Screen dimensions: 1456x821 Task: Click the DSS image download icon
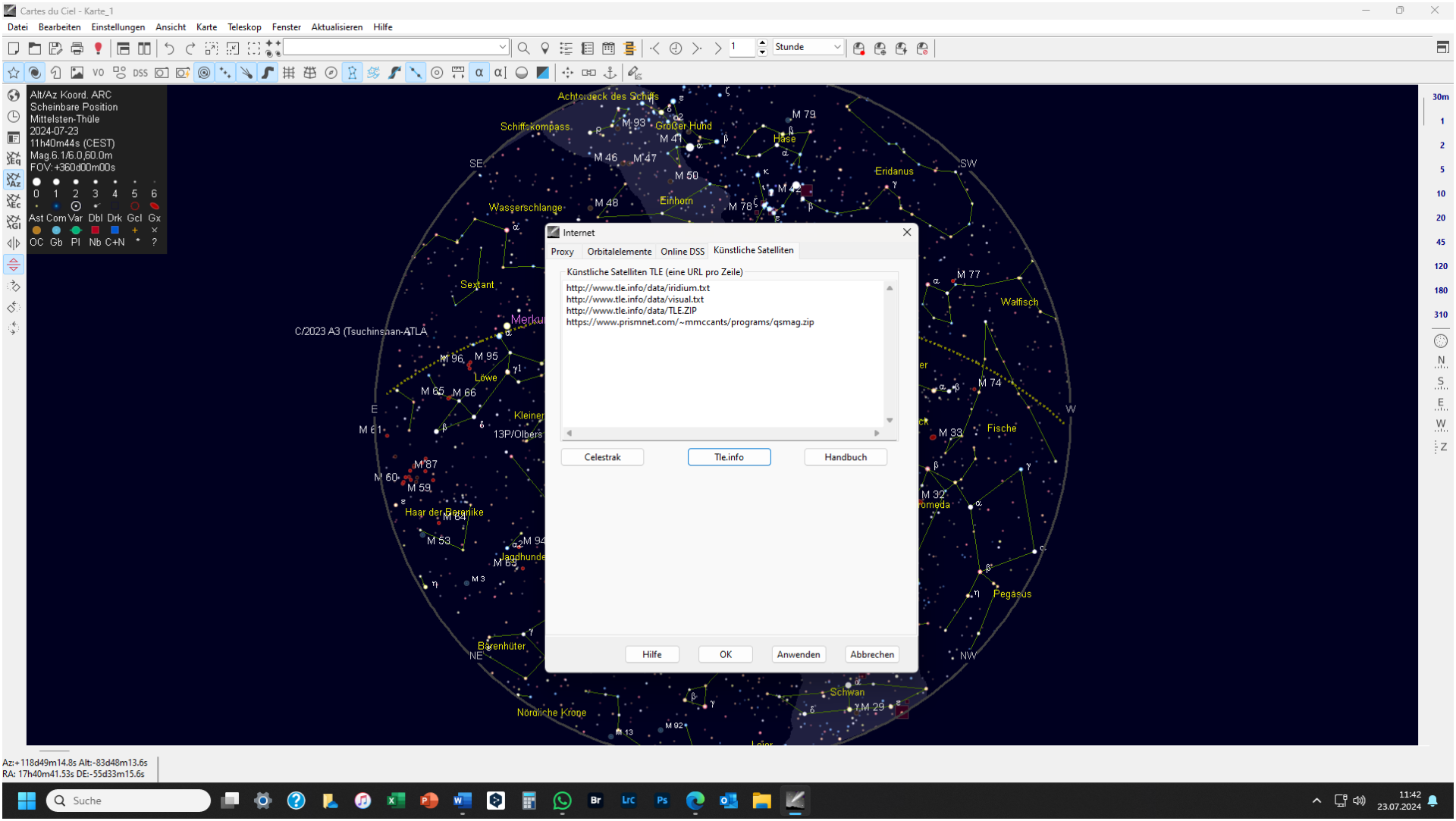[140, 73]
